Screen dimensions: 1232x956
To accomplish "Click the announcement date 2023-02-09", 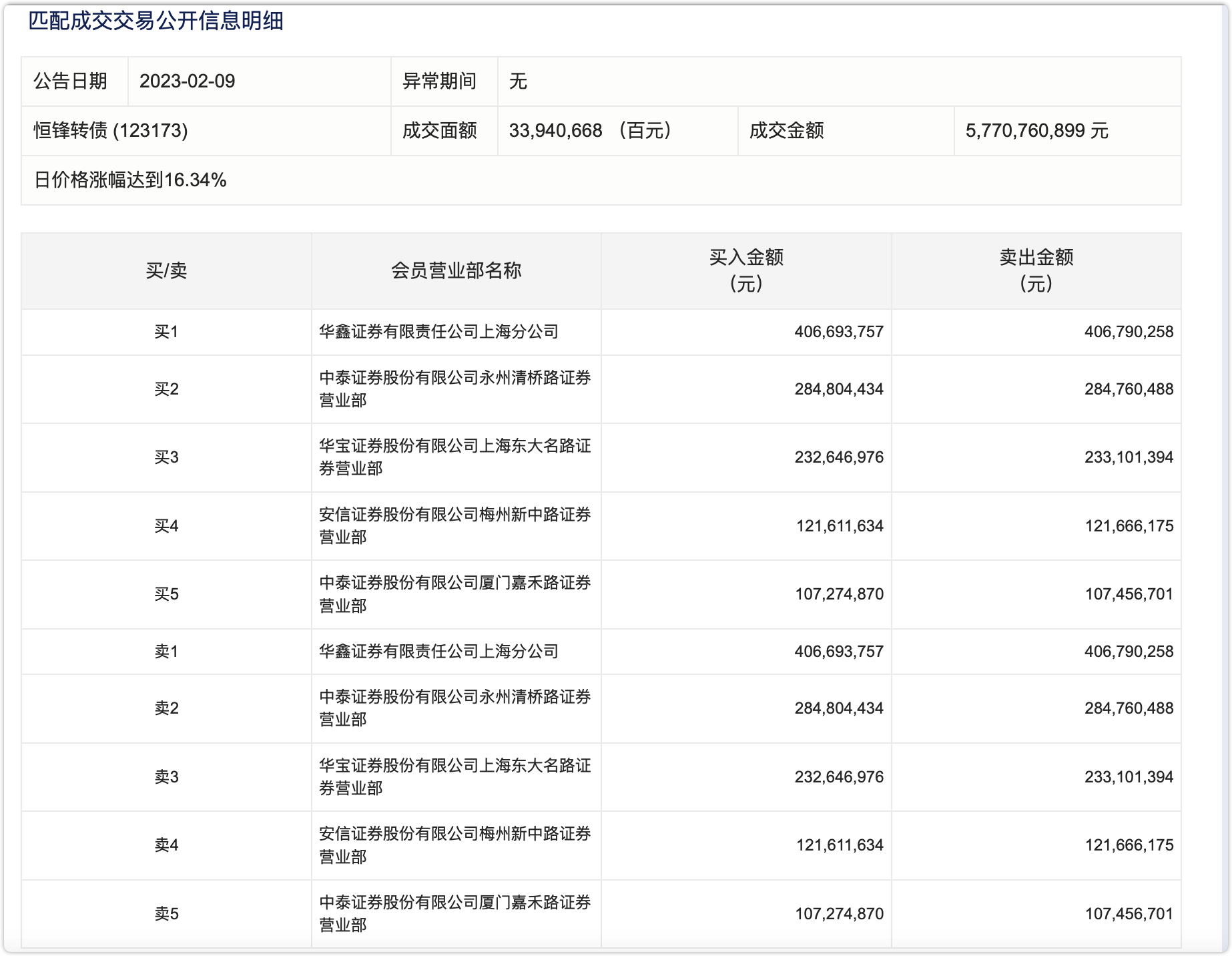I will tap(187, 81).
